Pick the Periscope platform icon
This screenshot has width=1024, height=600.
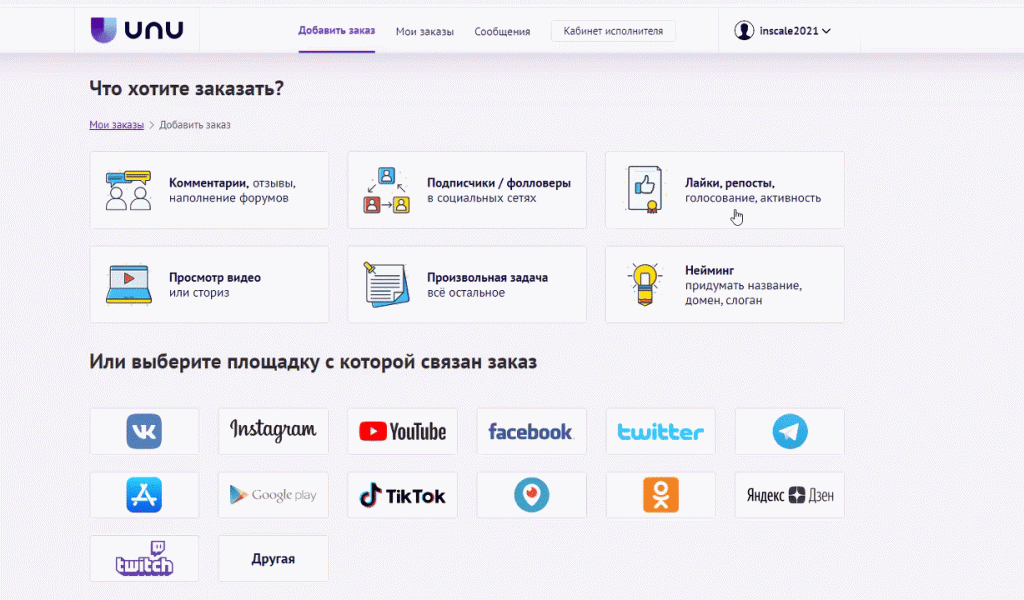pos(531,495)
